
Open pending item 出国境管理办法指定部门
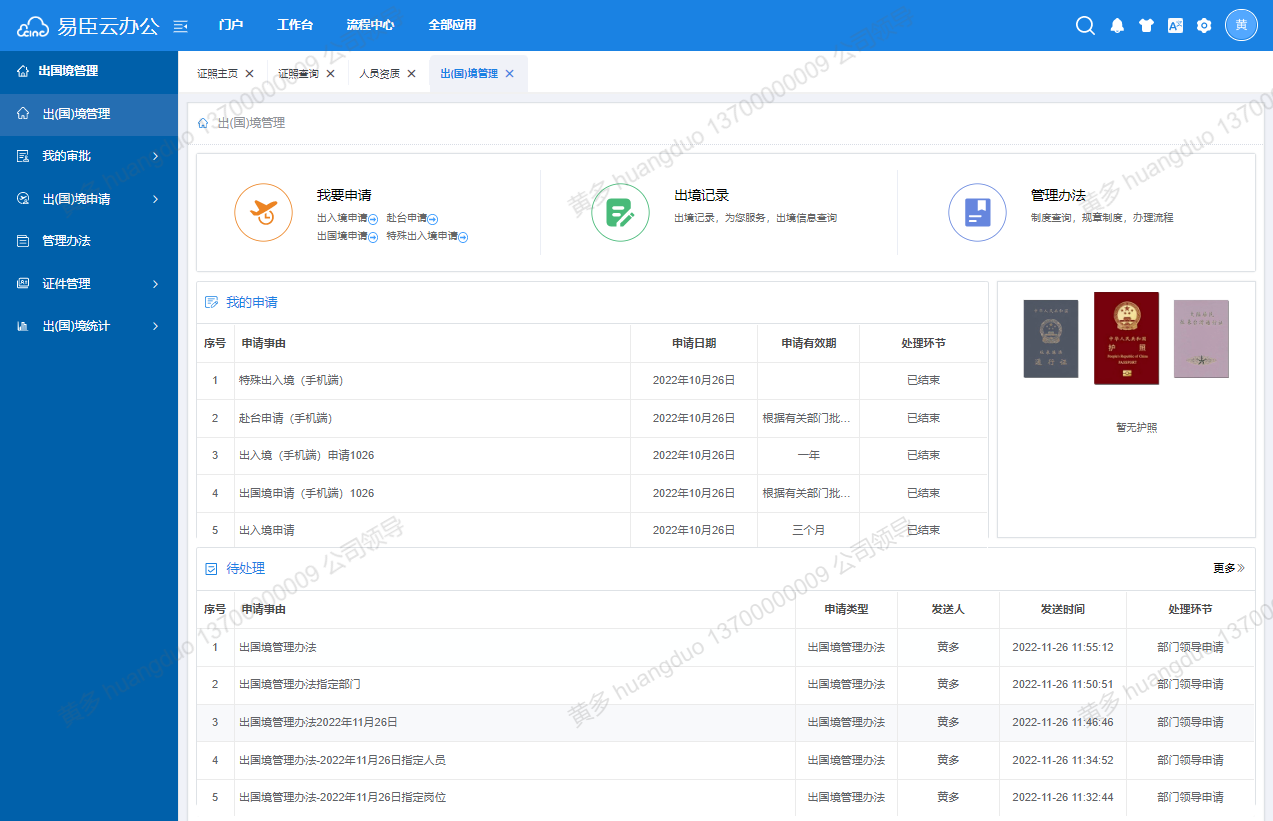tap(300, 685)
